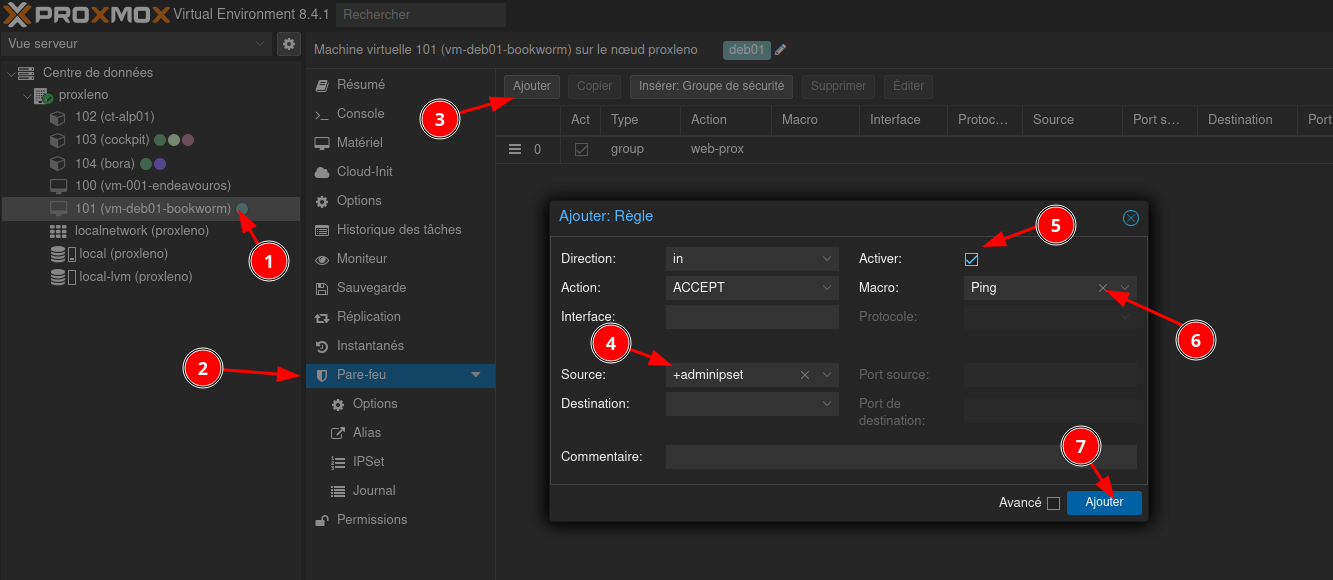Clear the +adminipset source with X icon

[x=805, y=375]
